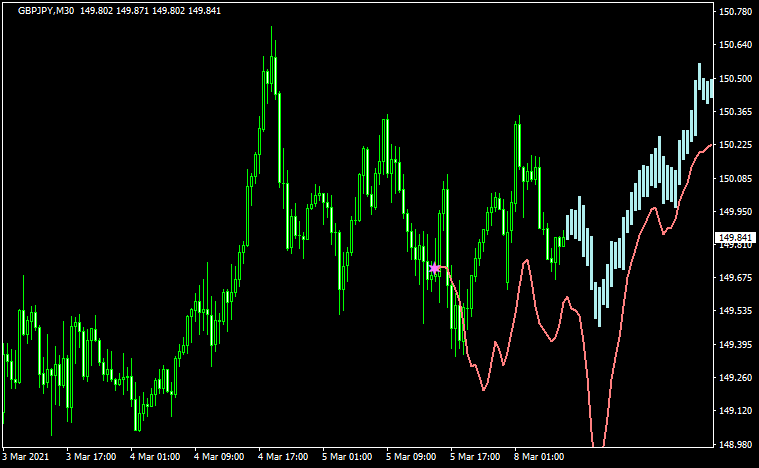This screenshot has width=759, height=468.
Task: Click the 149.950 price axis label
Action: coord(735,212)
